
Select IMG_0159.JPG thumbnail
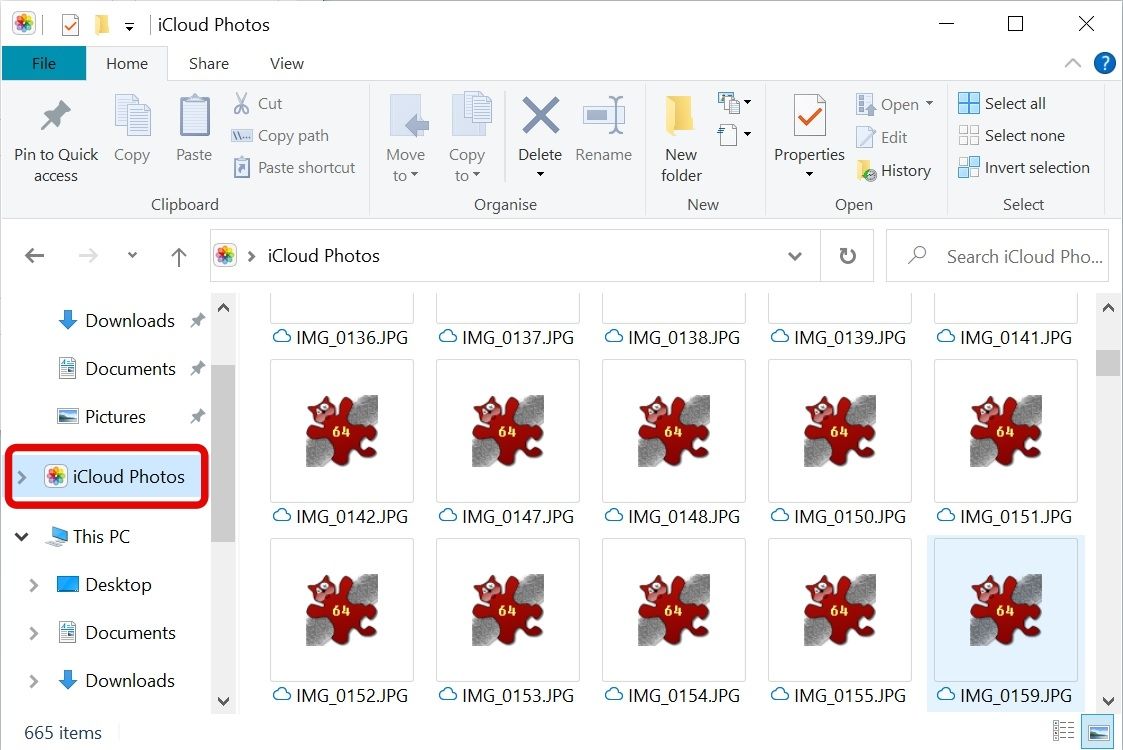1006,610
